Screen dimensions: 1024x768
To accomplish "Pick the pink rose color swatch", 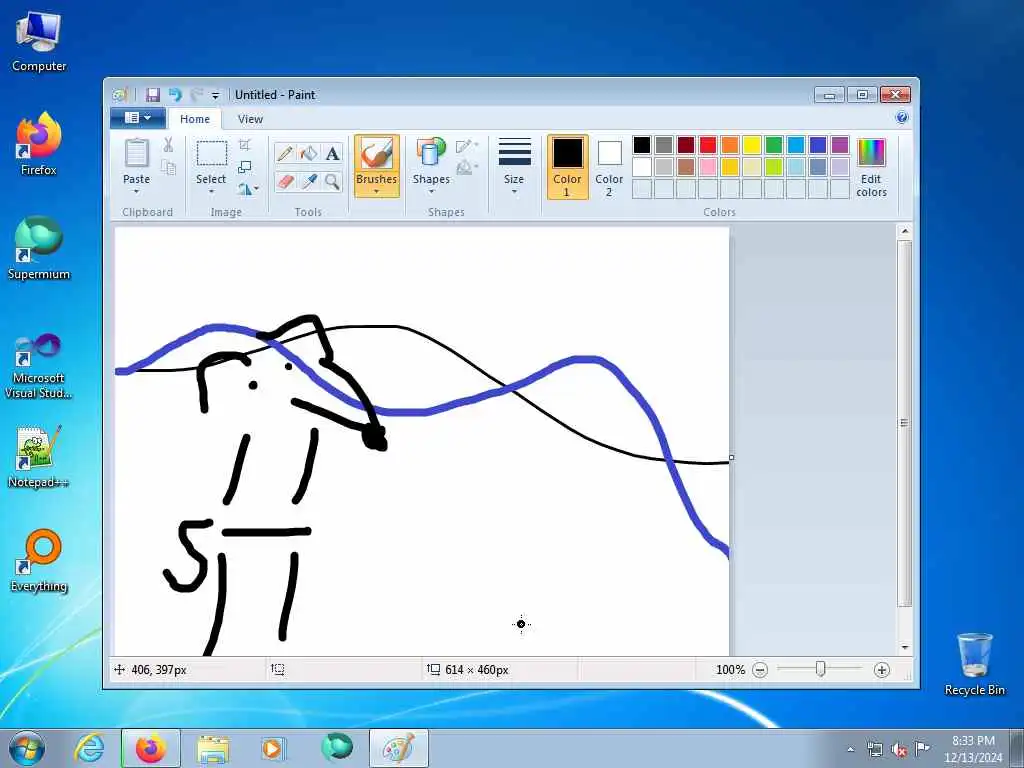I will pos(707,167).
